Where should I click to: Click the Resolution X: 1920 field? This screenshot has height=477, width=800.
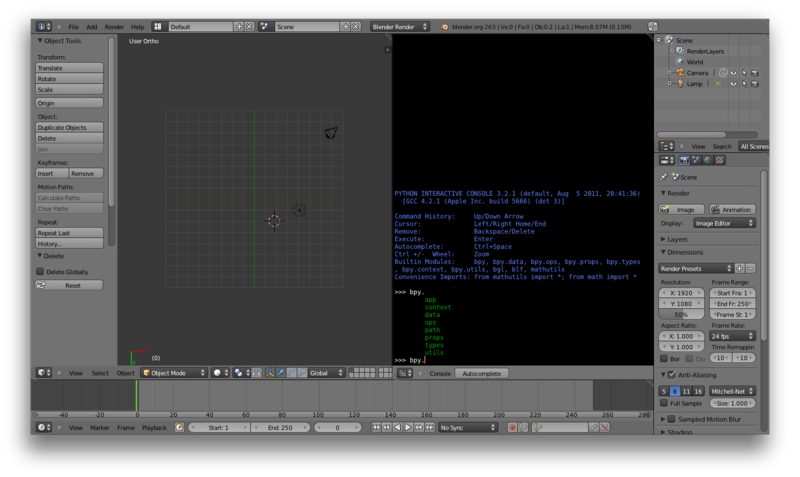[x=682, y=293]
